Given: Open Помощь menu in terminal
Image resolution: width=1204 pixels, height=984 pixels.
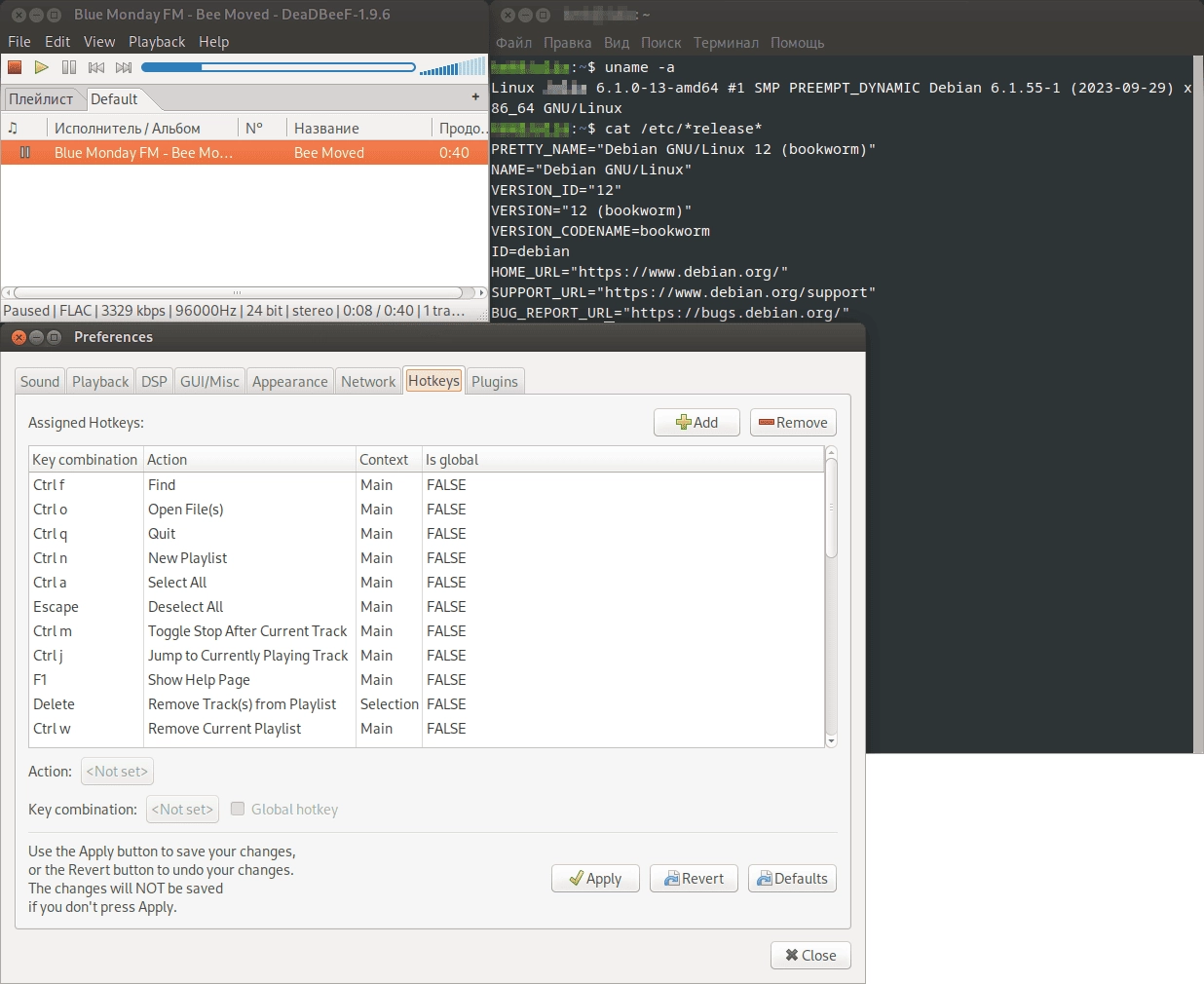Looking at the screenshot, I should tap(797, 43).
